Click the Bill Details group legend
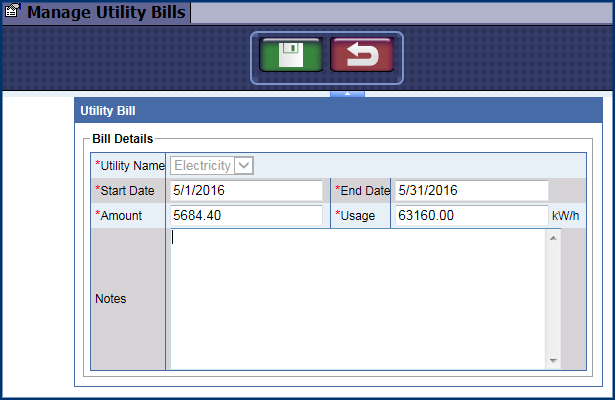 tap(121, 138)
